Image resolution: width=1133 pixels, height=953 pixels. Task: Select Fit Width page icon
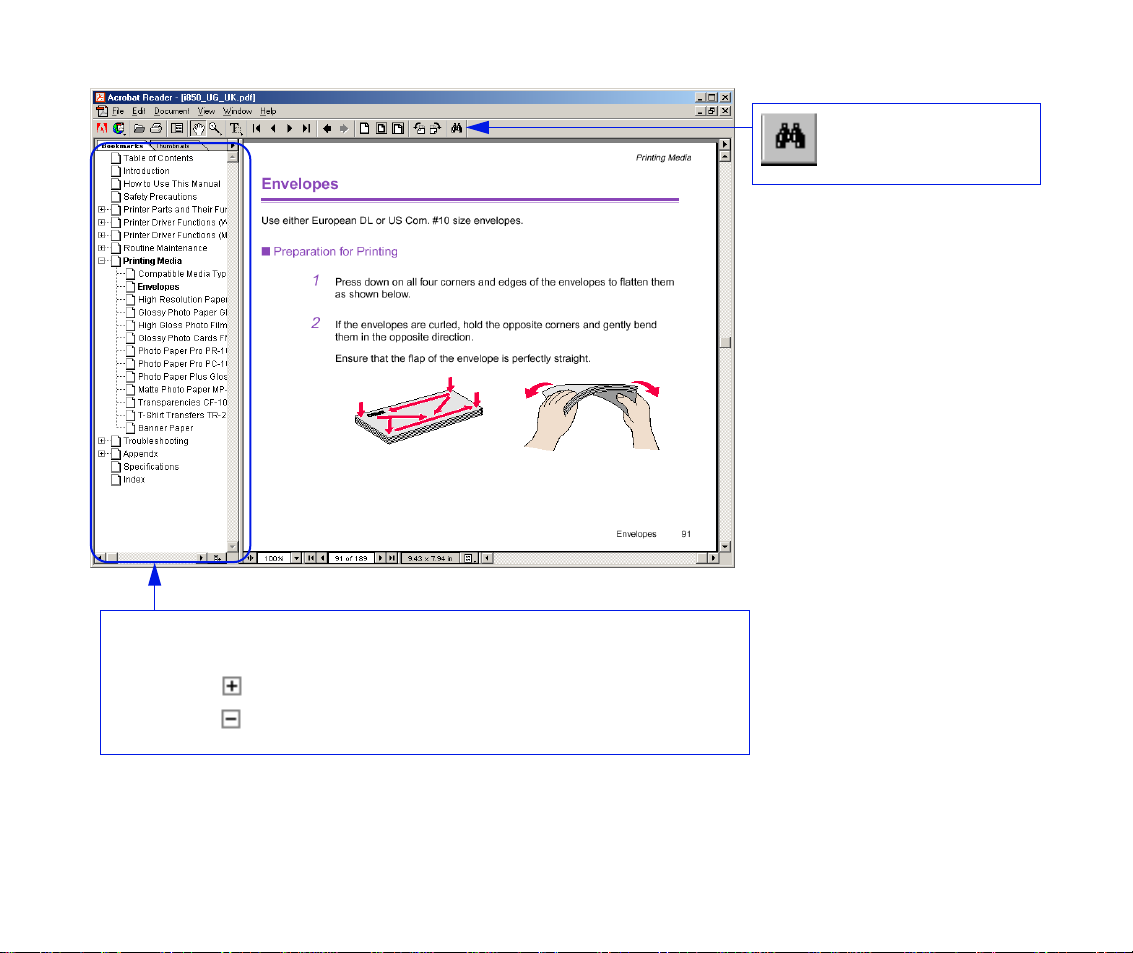coord(397,129)
